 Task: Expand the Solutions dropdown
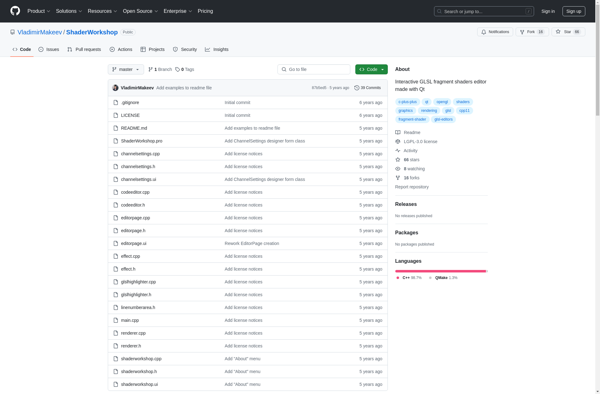pyautogui.click(x=68, y=11)
